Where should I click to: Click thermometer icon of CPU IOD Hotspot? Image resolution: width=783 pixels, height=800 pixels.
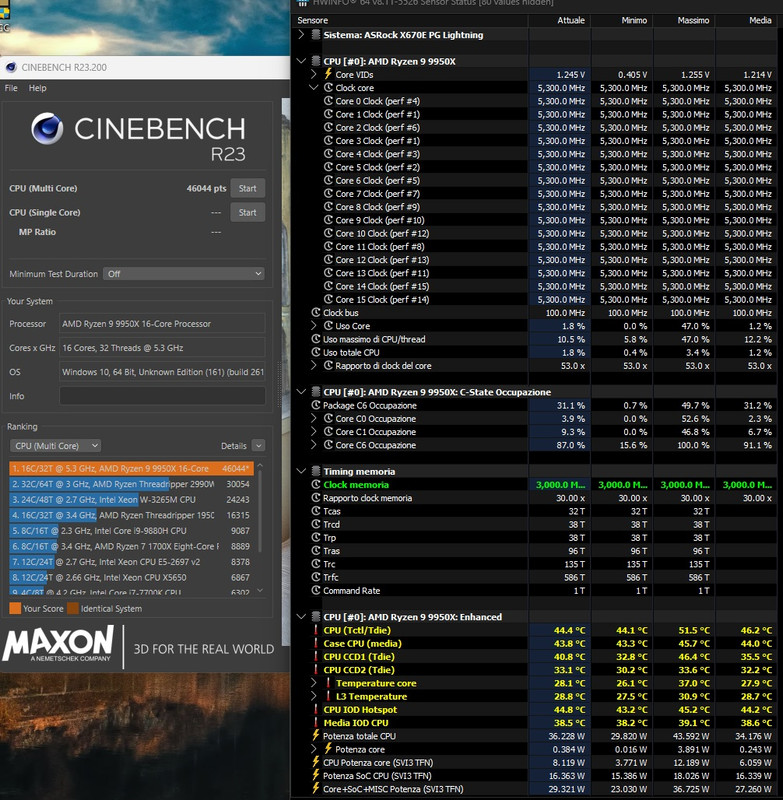pos(316,709)
